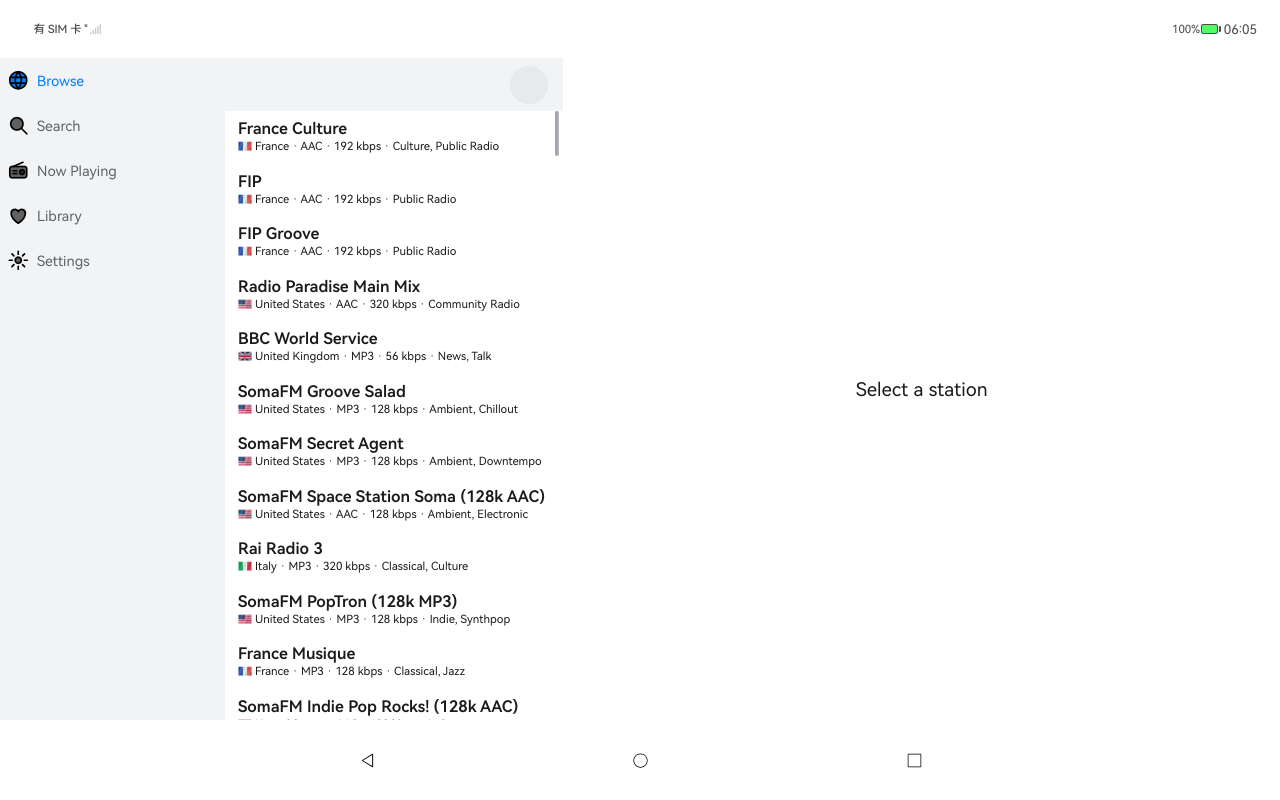Click the "Classical, Jazz" tags text

point(429,671)
